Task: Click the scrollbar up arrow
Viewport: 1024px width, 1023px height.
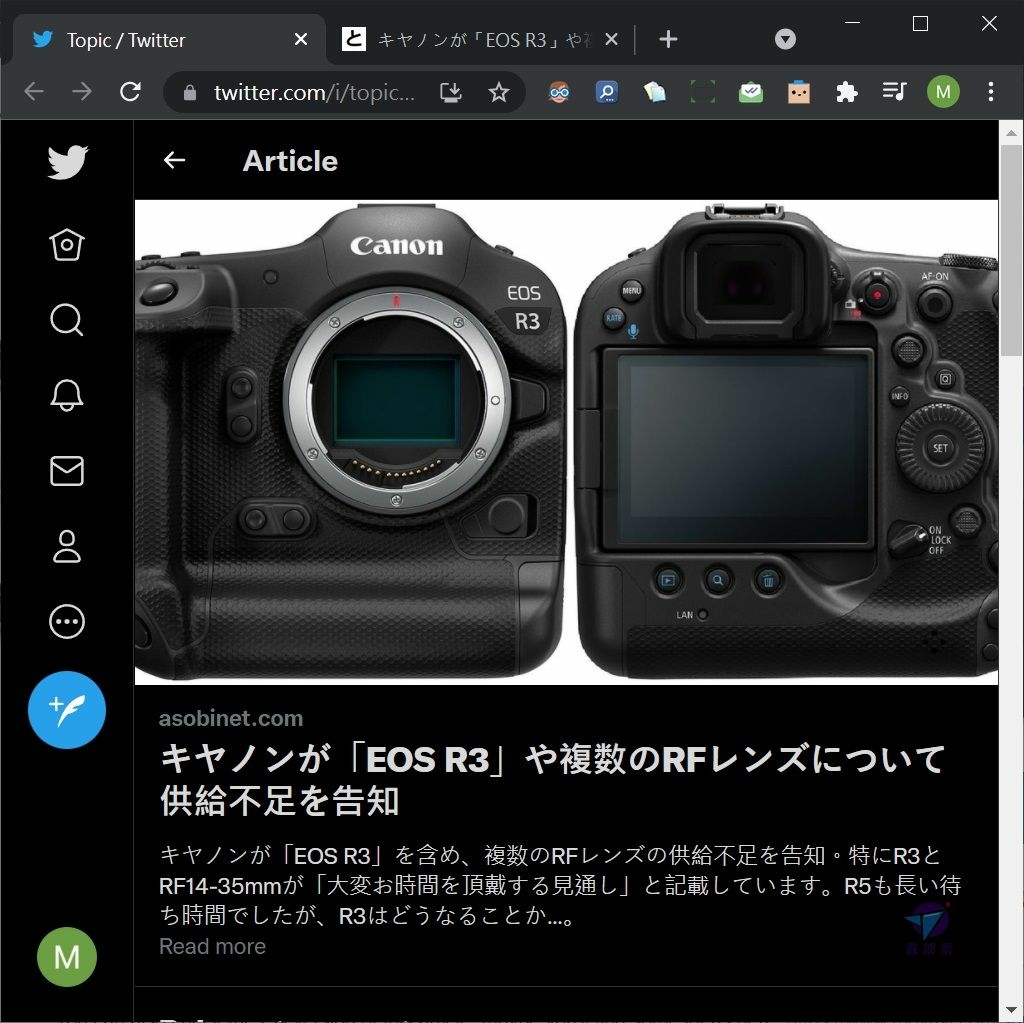Action: point(1011,133)
